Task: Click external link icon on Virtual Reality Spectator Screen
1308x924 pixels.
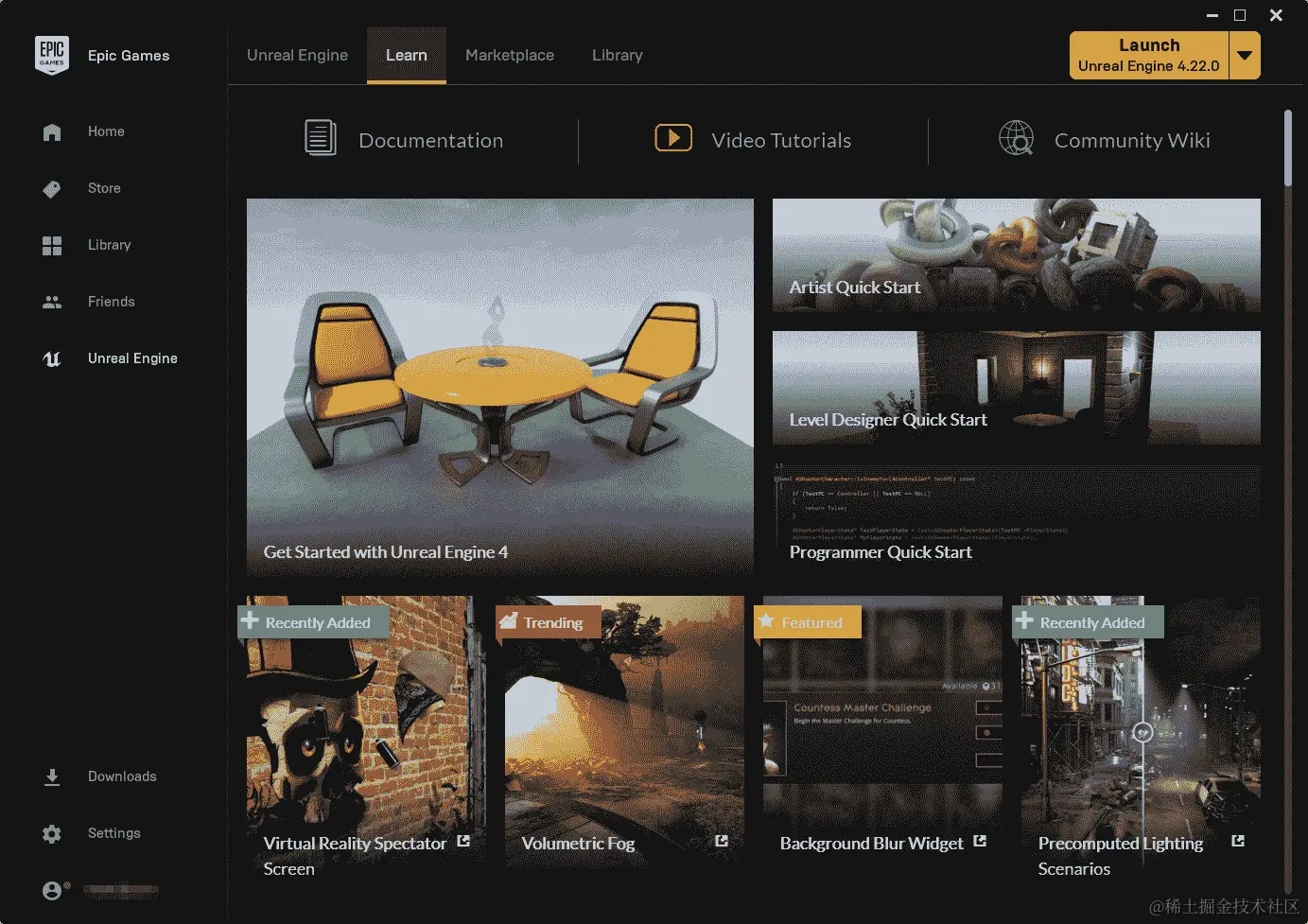Action: click(x=463, y=841)
